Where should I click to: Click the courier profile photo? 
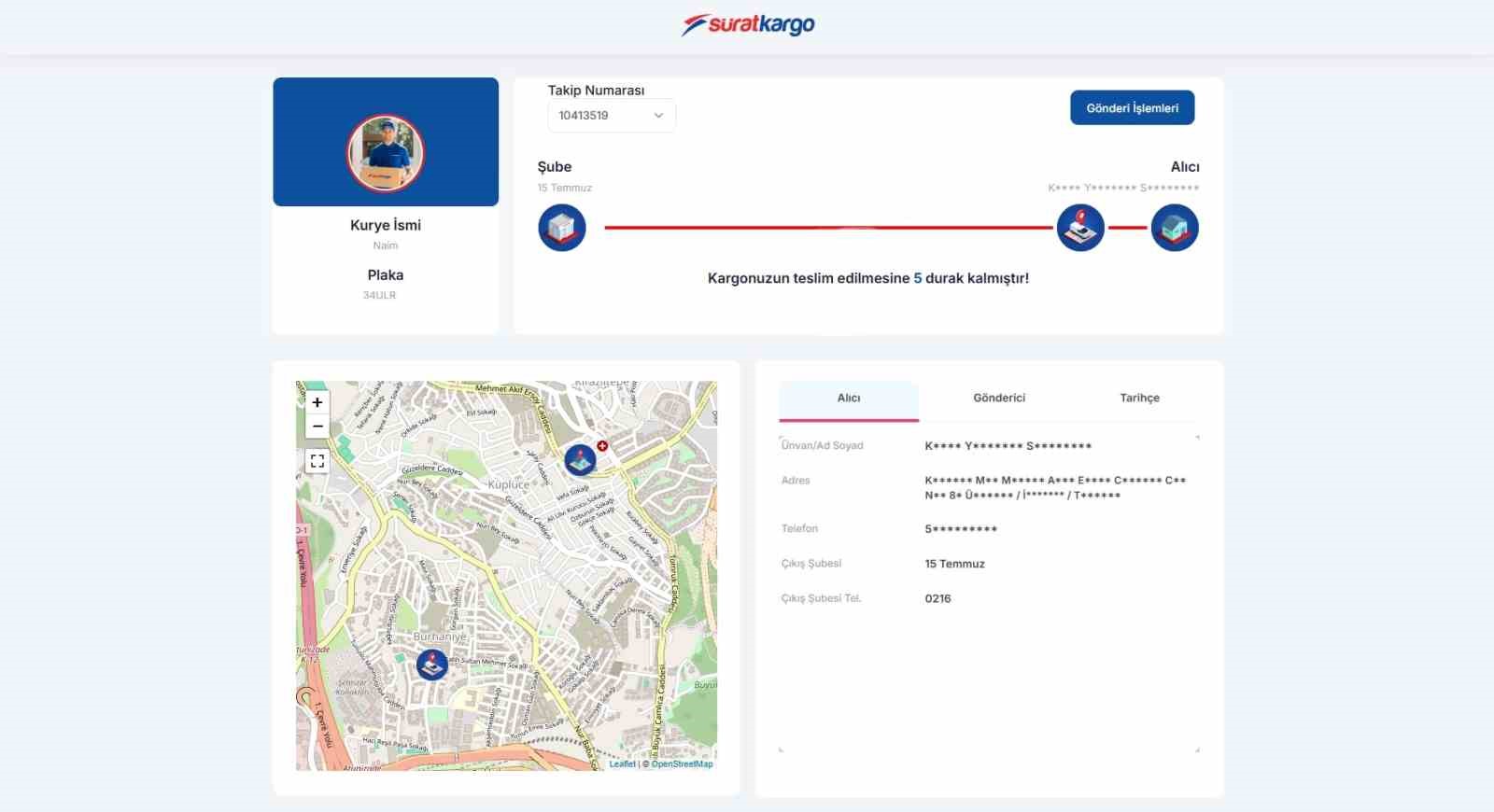(x=386, y=153)
